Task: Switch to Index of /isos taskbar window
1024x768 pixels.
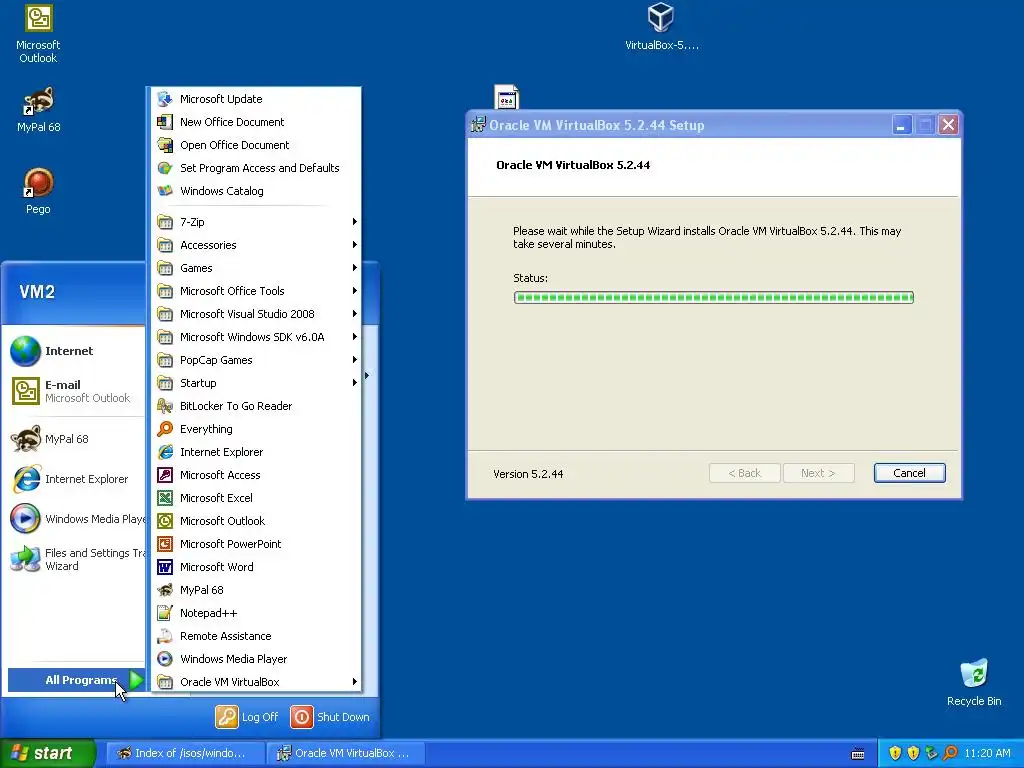Action: pos(185,753)
